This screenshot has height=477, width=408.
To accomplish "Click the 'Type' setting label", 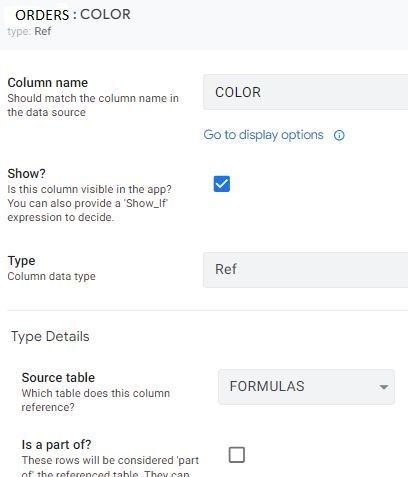I will click(x=21, y=261).
